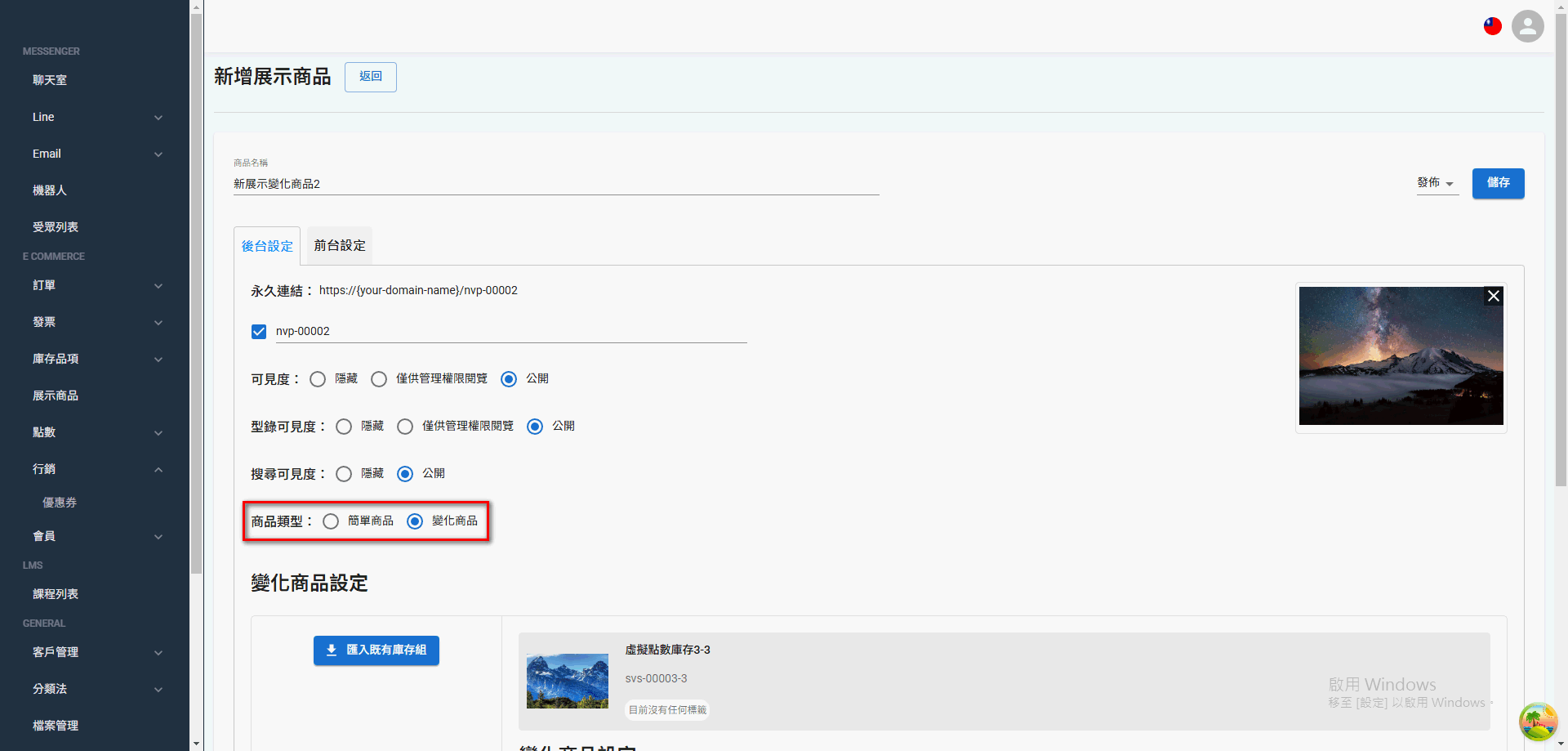Click the 商品名稱 input field
Image resolution: width=1568 pixels, height=751 pixels.
click(556, 184)
